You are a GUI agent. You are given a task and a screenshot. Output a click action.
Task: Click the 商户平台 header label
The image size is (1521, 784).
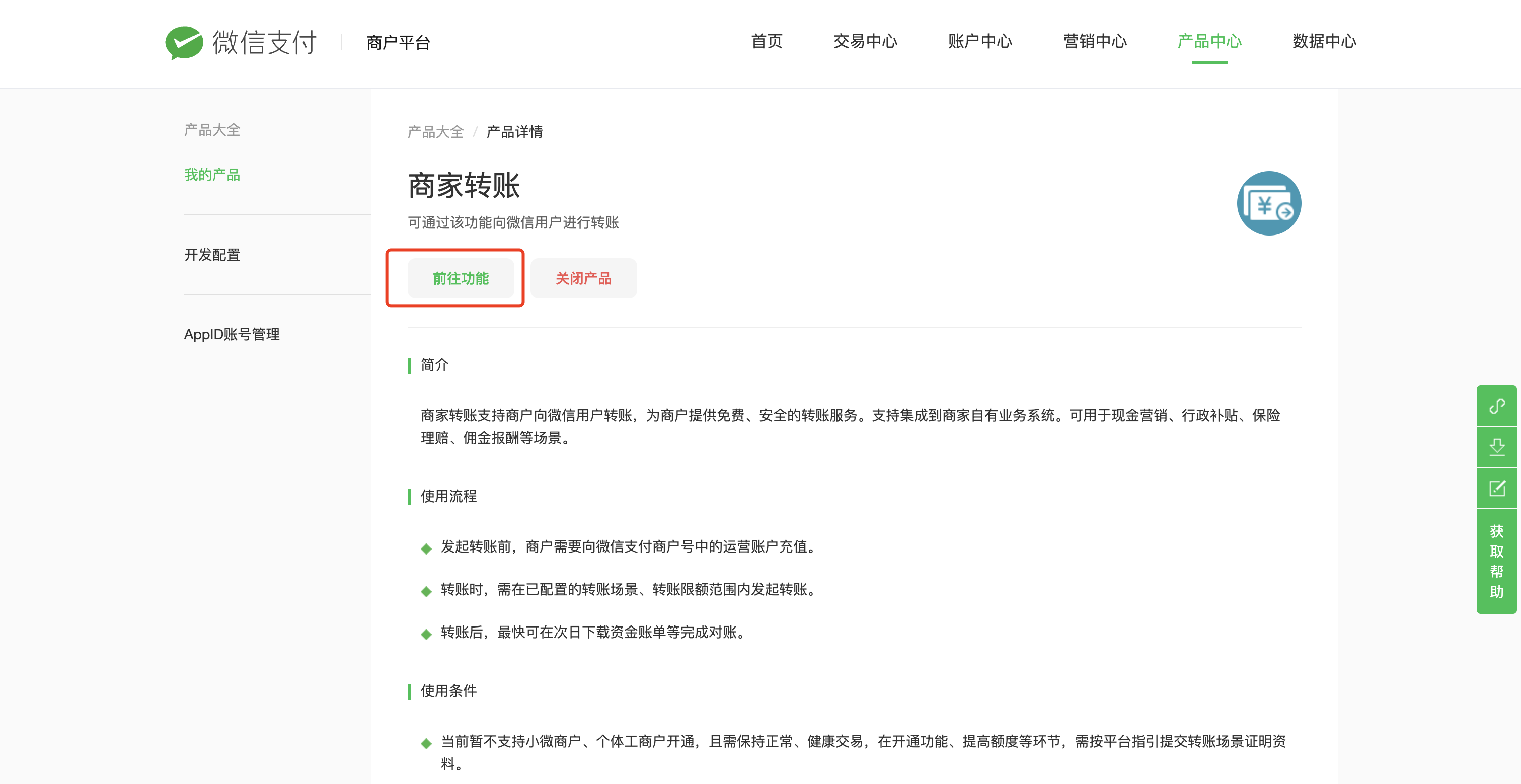click(398, 42)
